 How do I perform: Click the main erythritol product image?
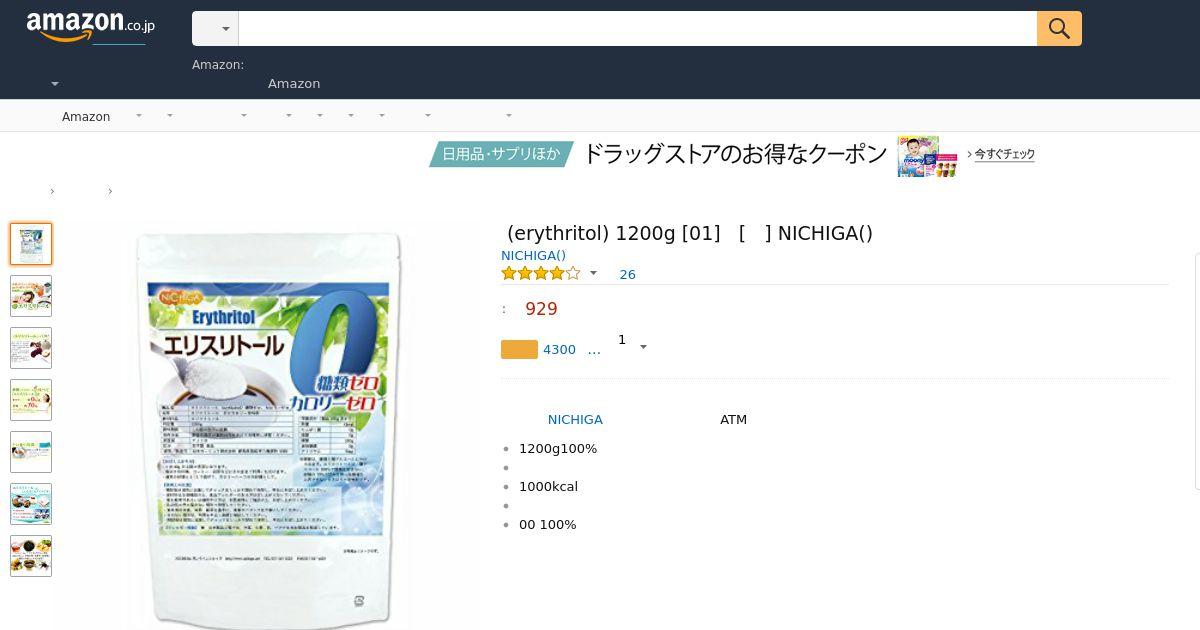[268, 428]
